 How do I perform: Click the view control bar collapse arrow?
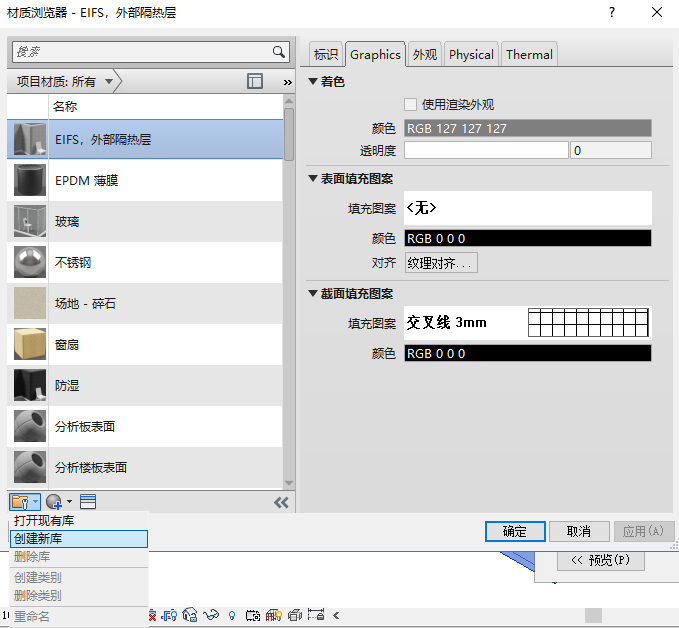click(336, 615)
